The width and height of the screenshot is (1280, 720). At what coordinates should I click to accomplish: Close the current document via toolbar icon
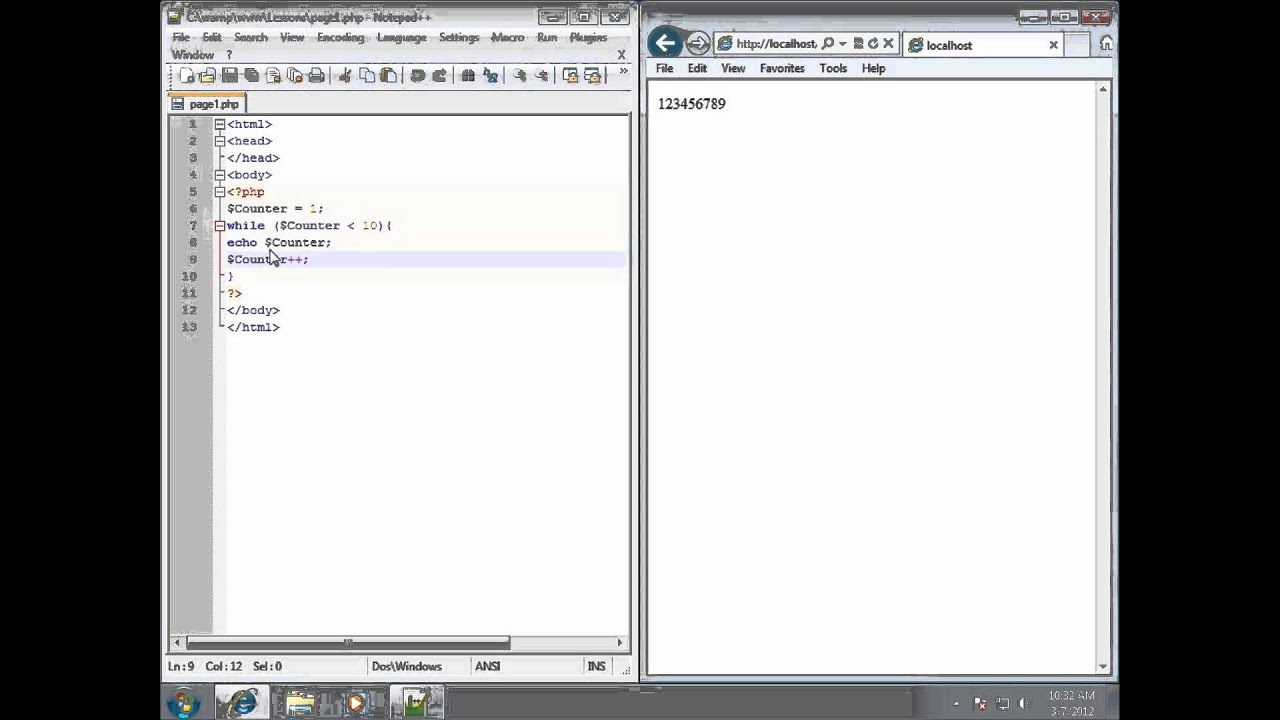tap(273, 76)
